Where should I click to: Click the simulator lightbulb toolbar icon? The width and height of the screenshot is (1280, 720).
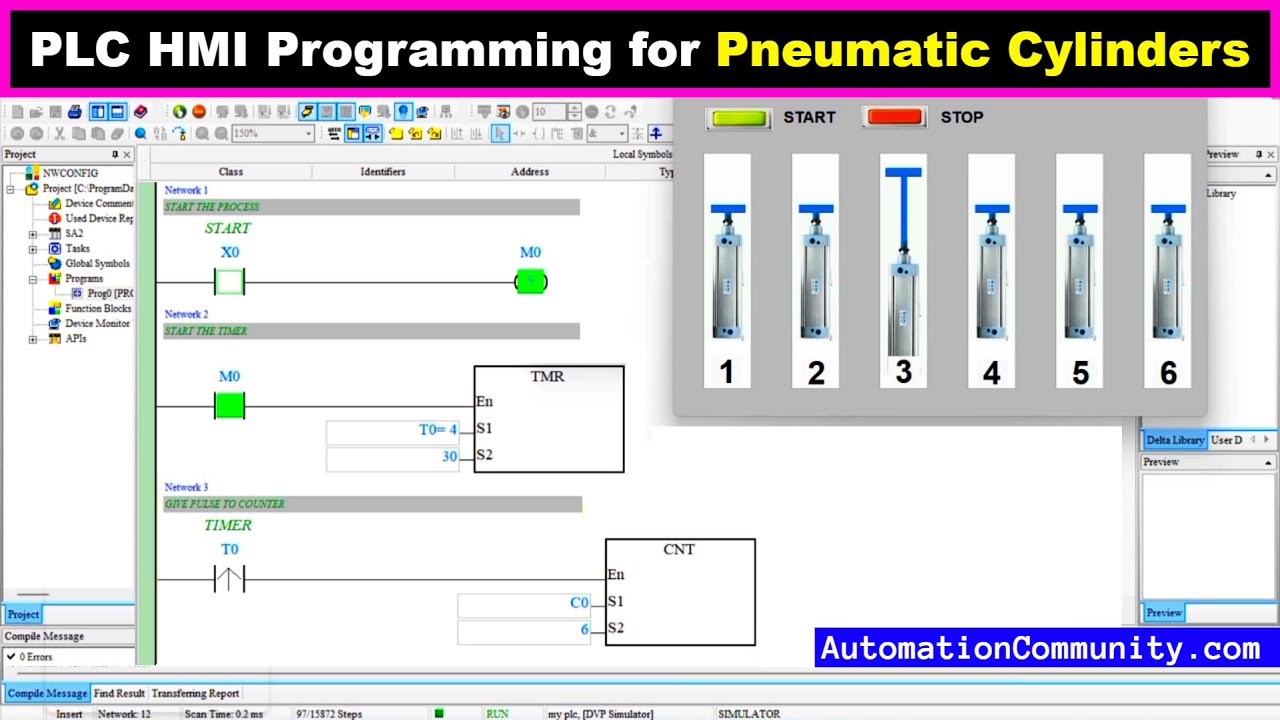(x=403, y=112)
